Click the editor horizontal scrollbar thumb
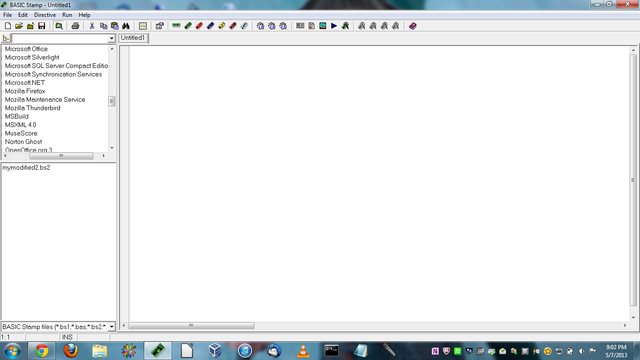Viewport: 640px width, 360px height. (x=191, y=325)
